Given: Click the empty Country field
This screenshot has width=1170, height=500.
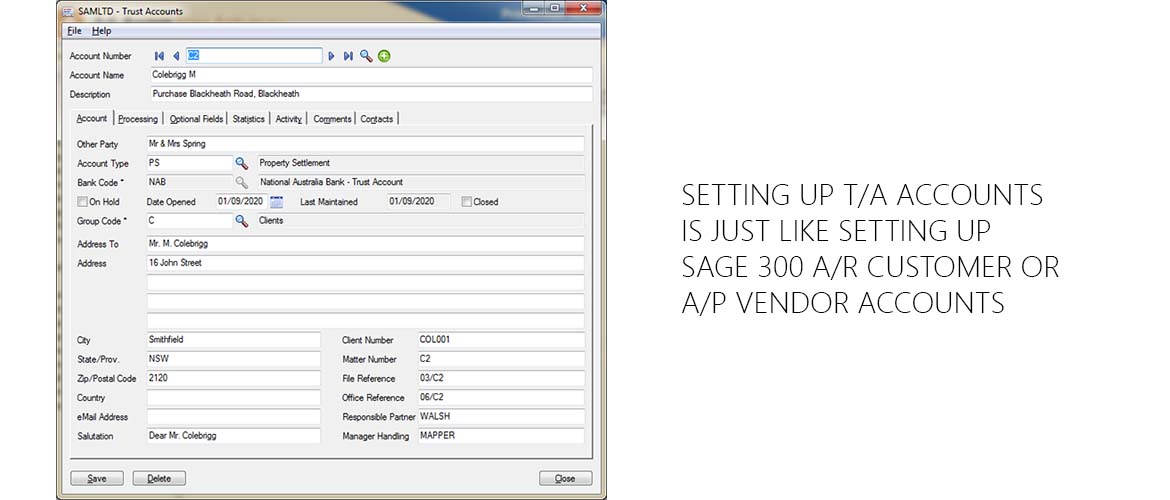Looking at the screenshot, I should (234, 398).
